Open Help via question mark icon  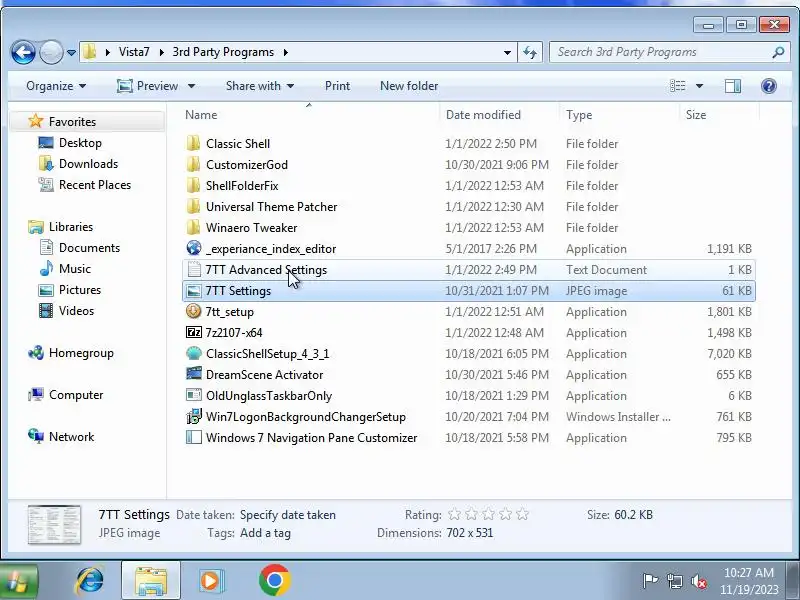768,86
